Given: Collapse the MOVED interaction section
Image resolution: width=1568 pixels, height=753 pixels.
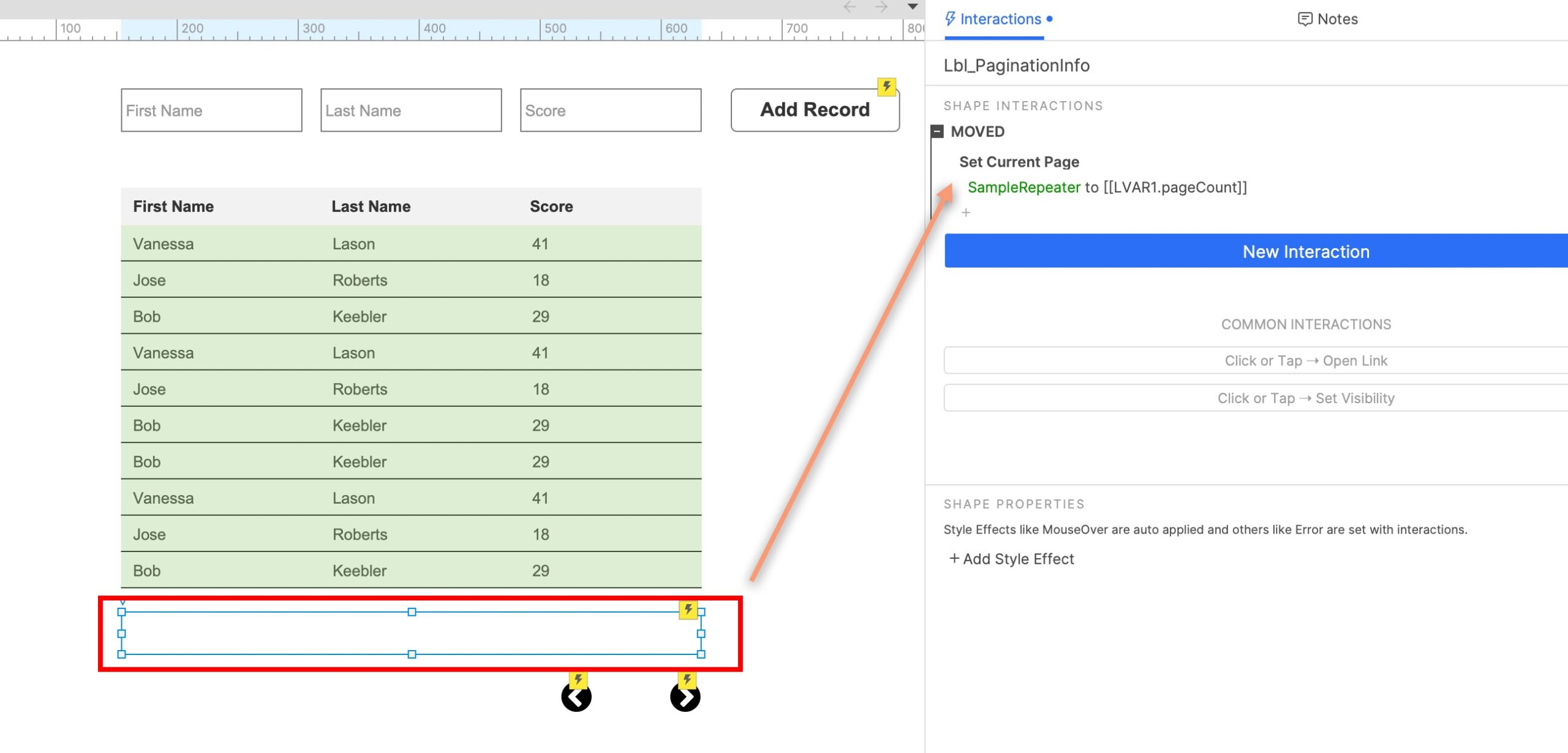Looking at the screenshot, I should tap(937, 131).
